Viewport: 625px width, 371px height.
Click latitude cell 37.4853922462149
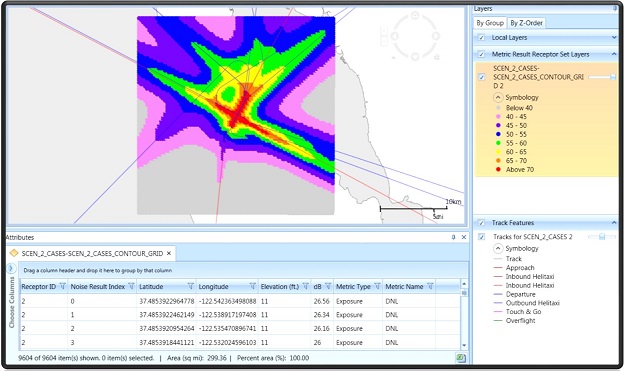click(x=167, y=315)
